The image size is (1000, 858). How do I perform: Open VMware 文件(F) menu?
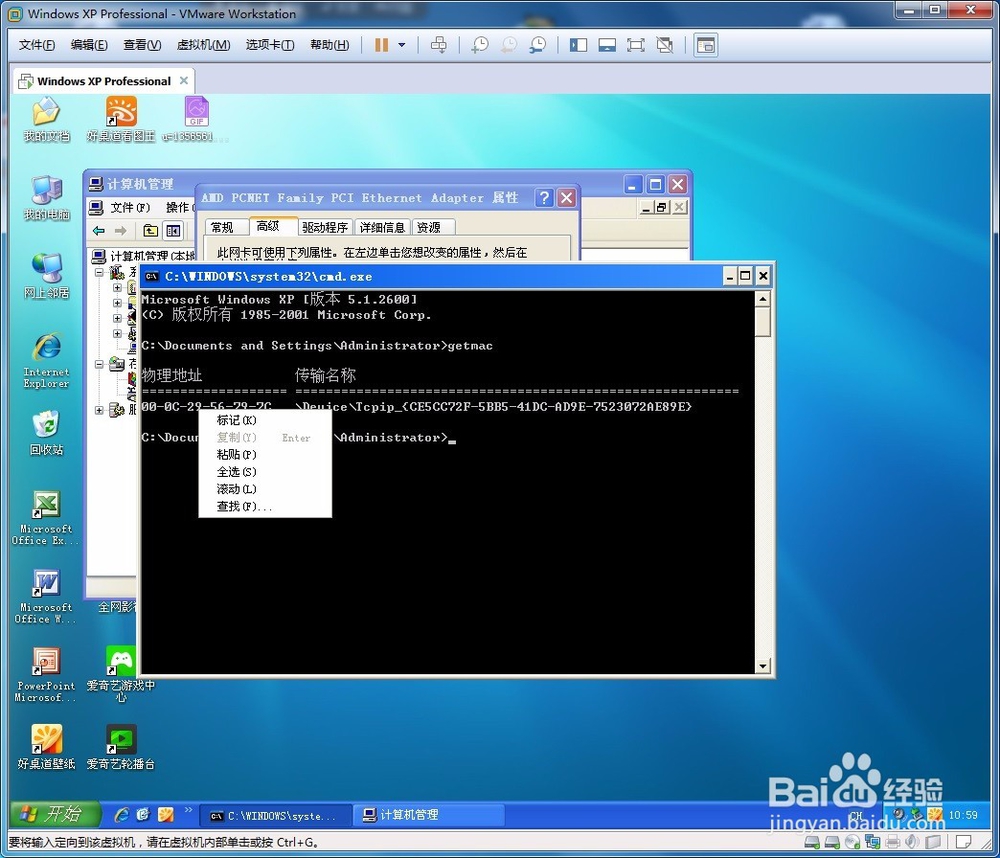point(36,45)
